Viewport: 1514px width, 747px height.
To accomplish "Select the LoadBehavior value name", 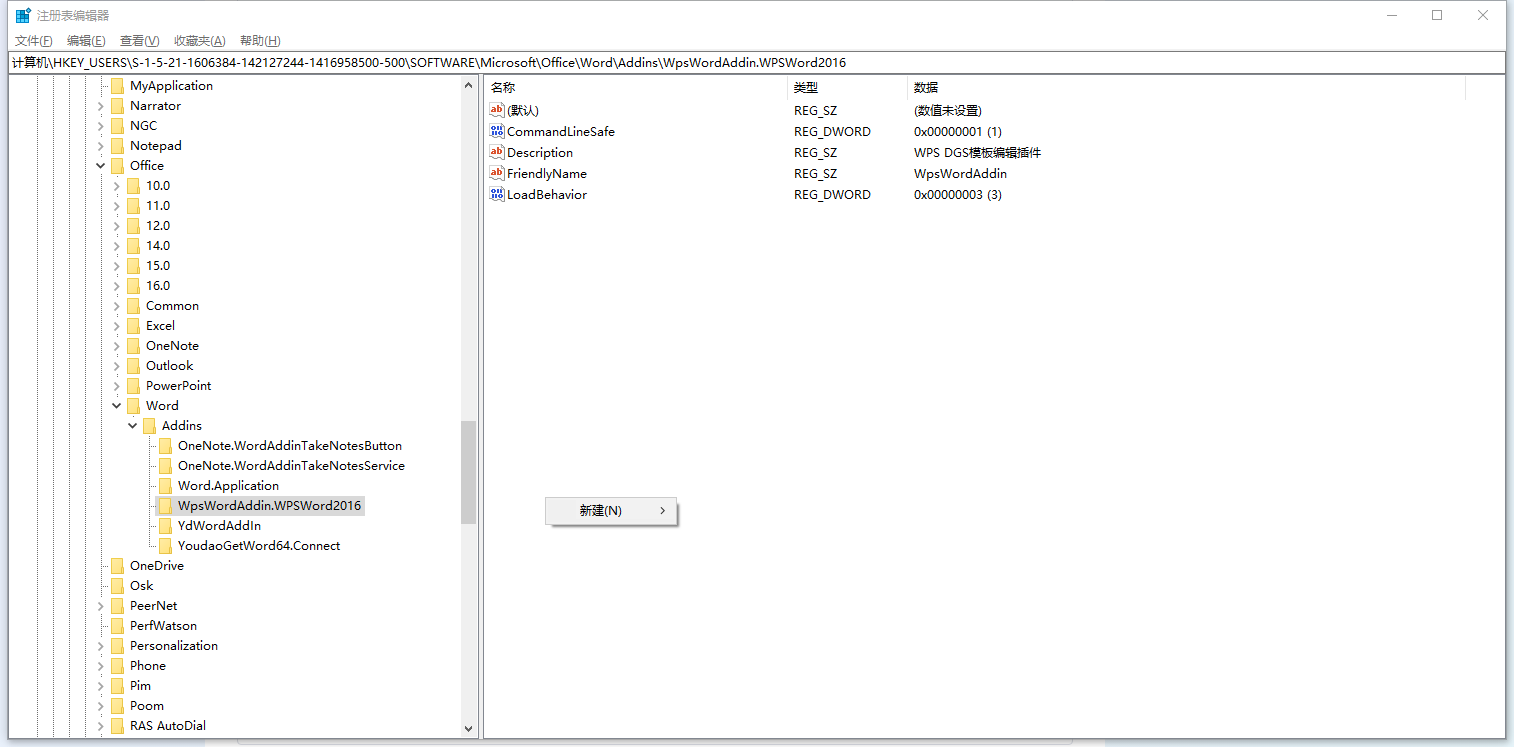I will 547,195.
